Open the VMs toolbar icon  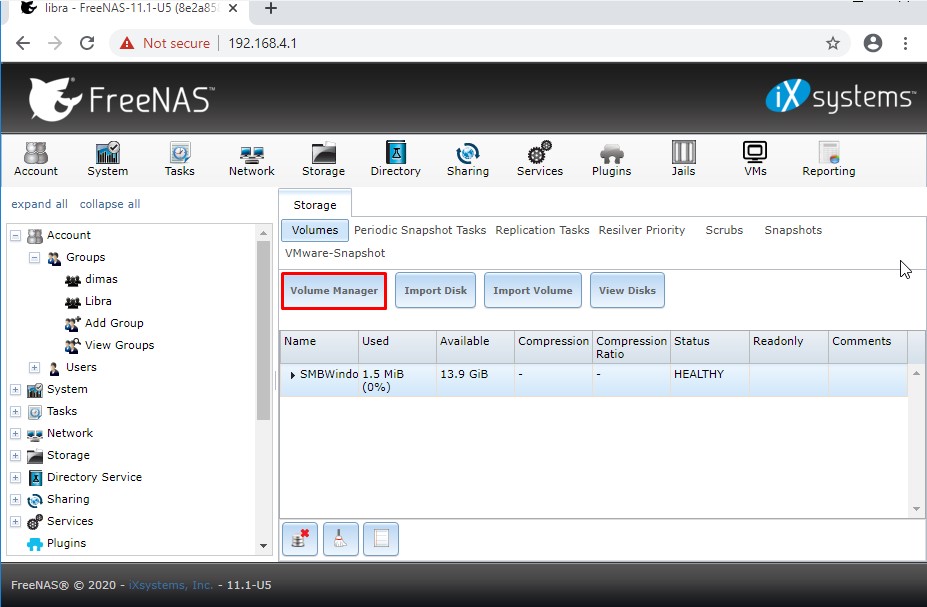(x=755, y=158)
